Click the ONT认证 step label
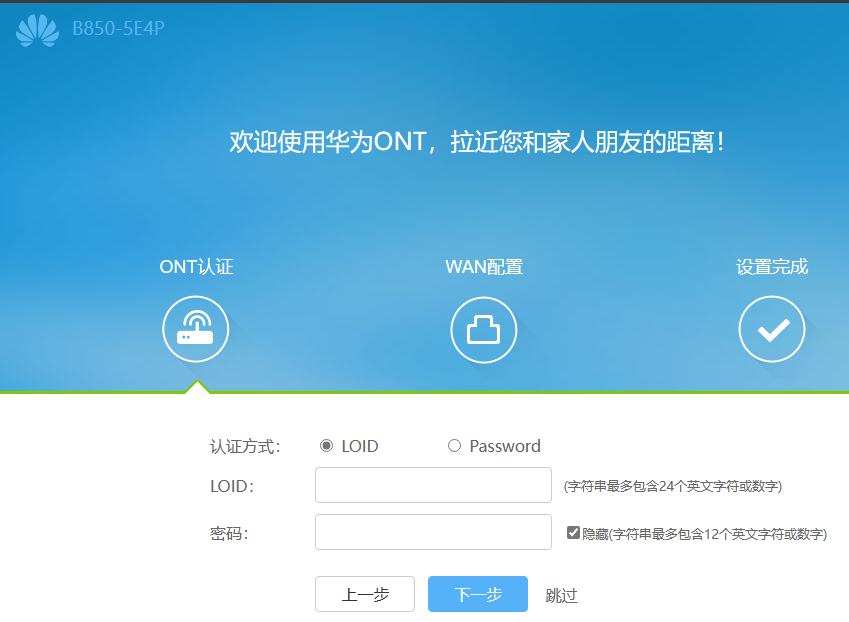Viewport: 849px width, 622px height. (x=196, y=267)
